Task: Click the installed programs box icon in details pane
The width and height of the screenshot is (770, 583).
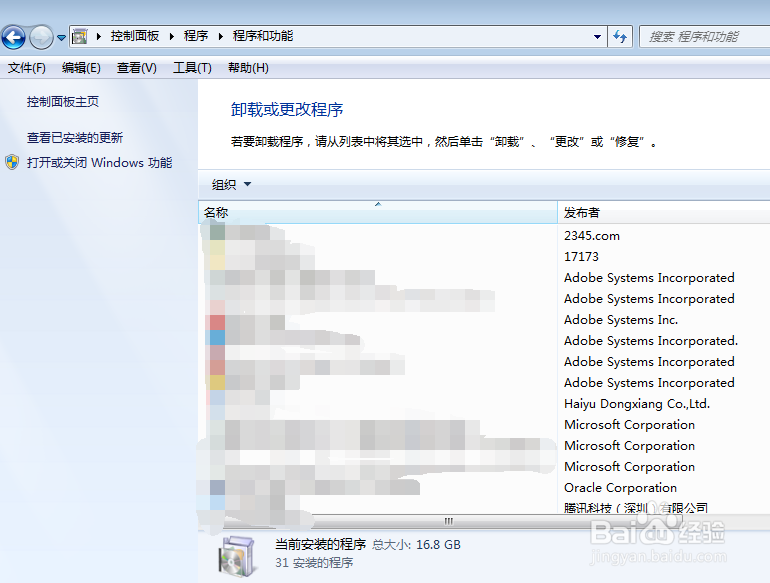Action: point(237,556)
